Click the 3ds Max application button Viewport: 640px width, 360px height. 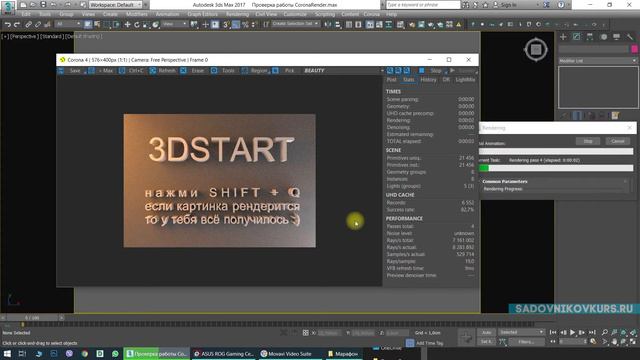(x=8, y=7)
